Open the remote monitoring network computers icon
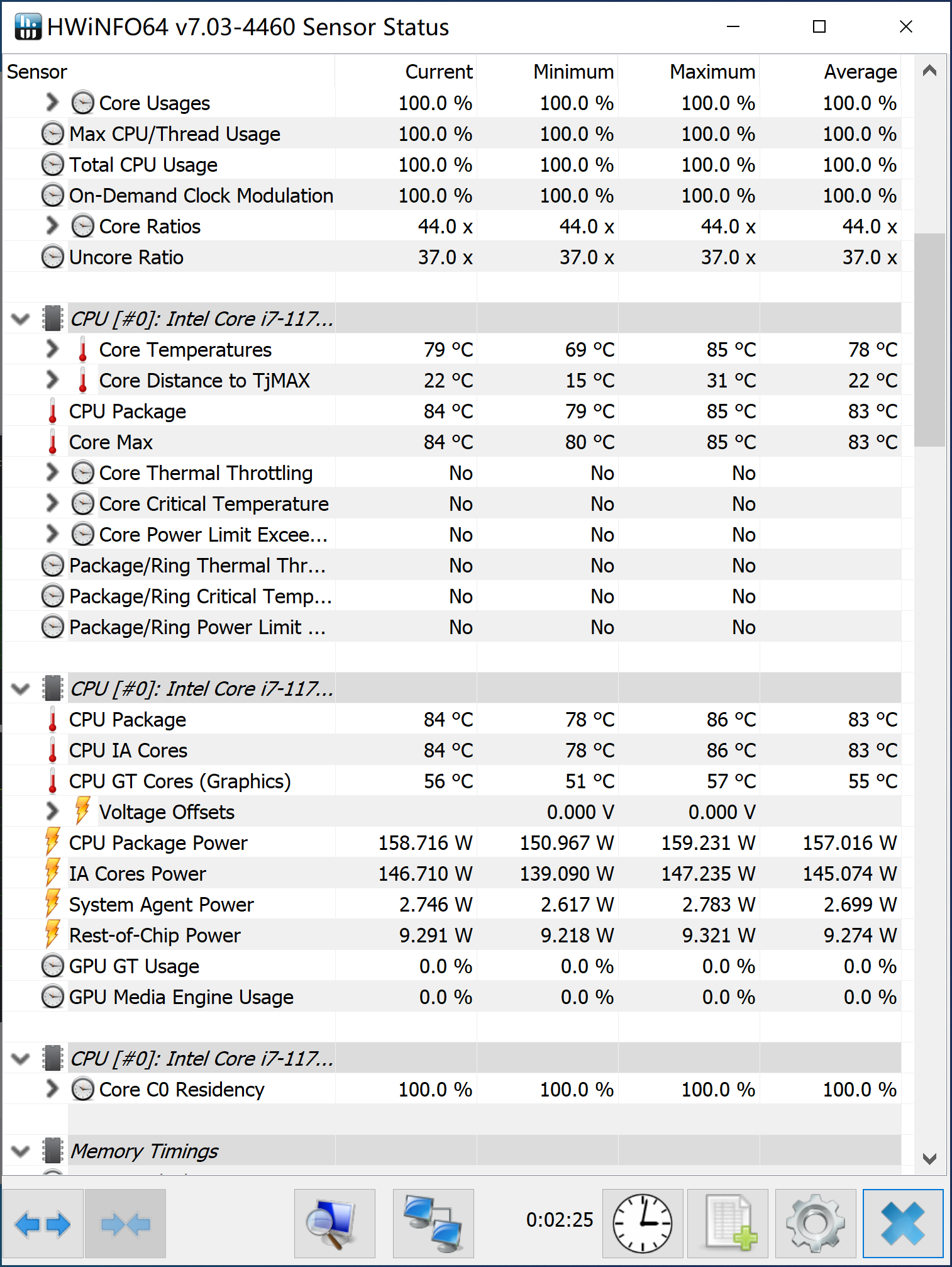This screenshot has width=952, height=1267. pos(433,1224)
